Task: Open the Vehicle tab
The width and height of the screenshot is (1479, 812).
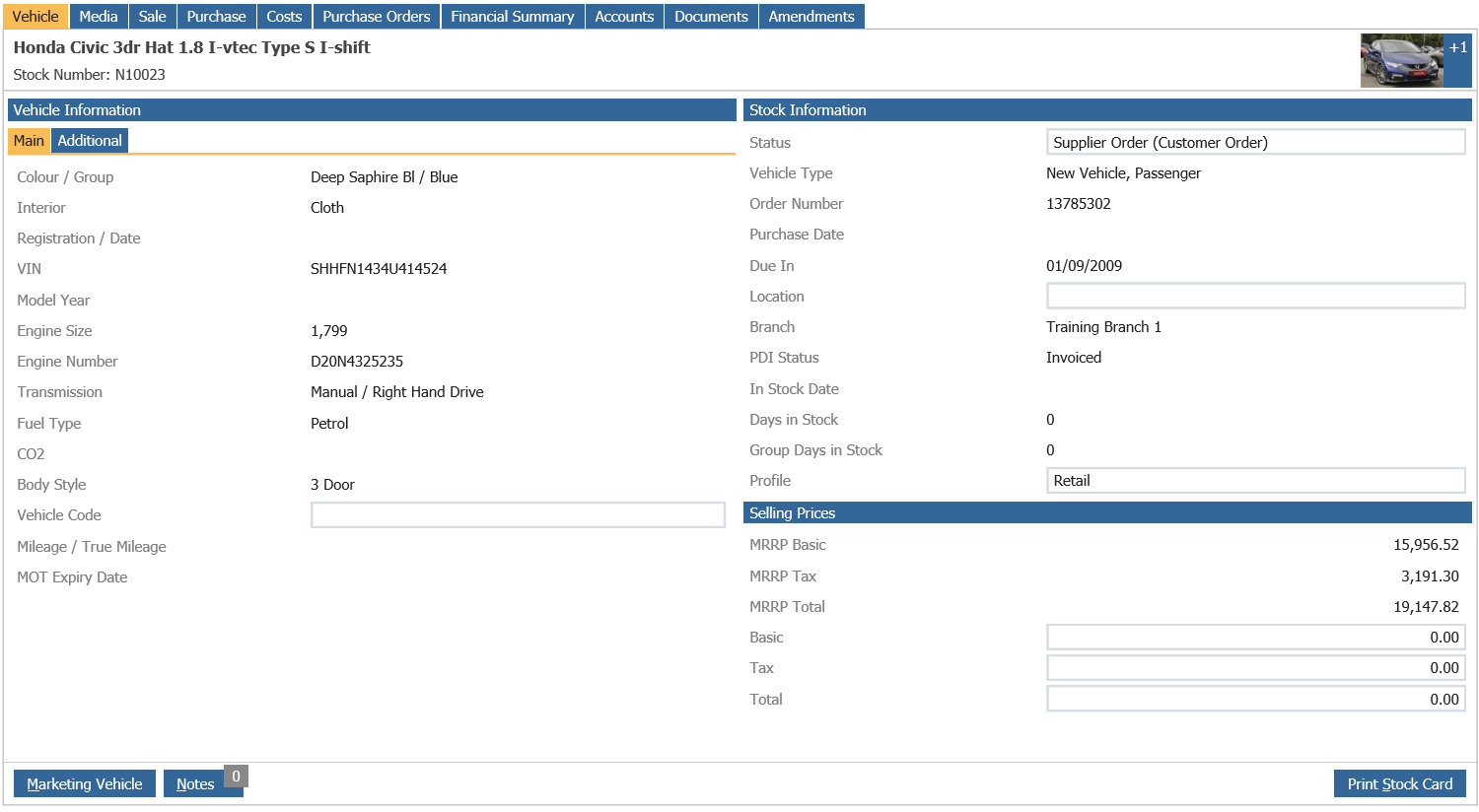Action: coord(35,16)
